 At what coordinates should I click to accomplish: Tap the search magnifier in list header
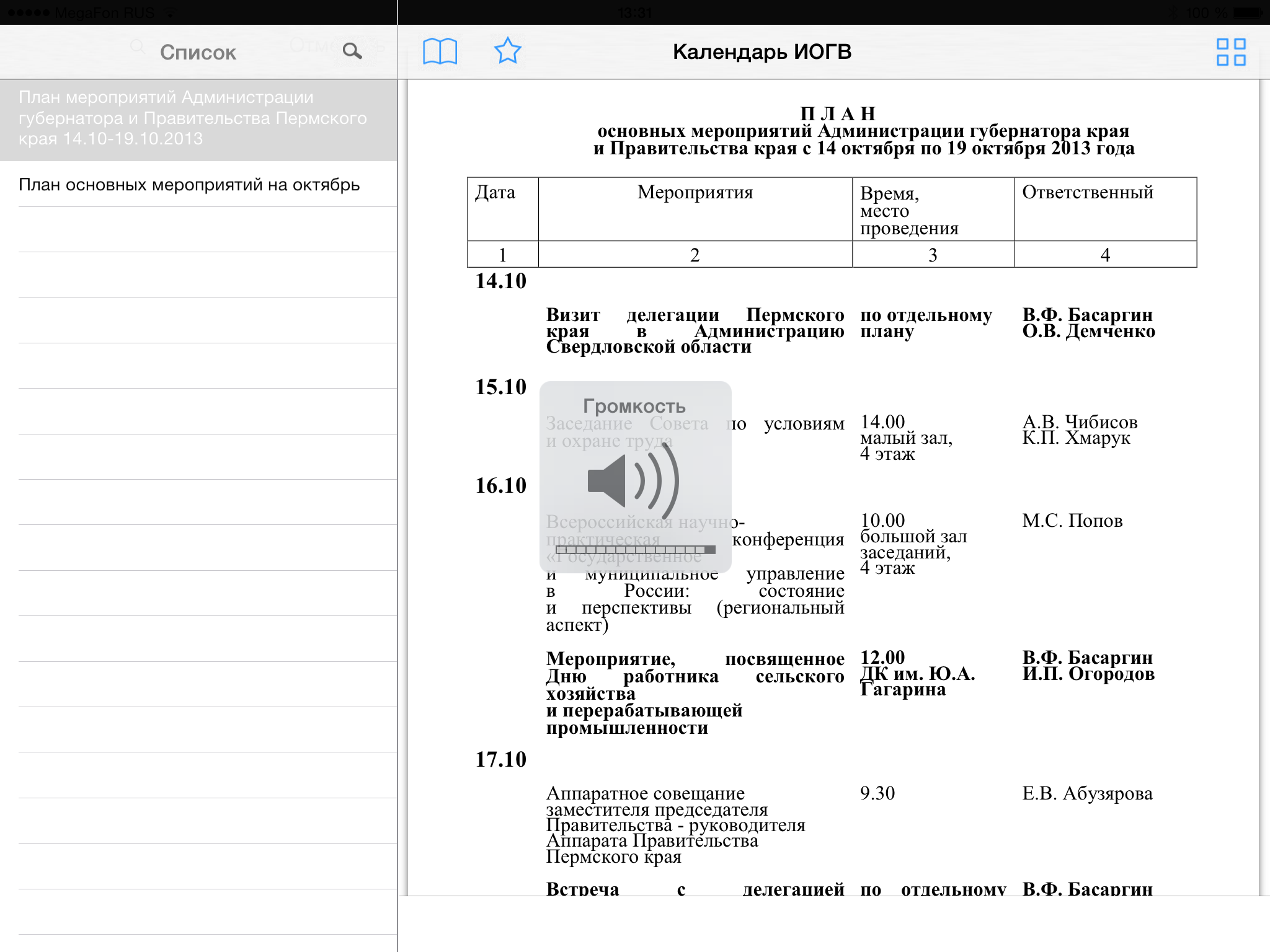[352, 51]
